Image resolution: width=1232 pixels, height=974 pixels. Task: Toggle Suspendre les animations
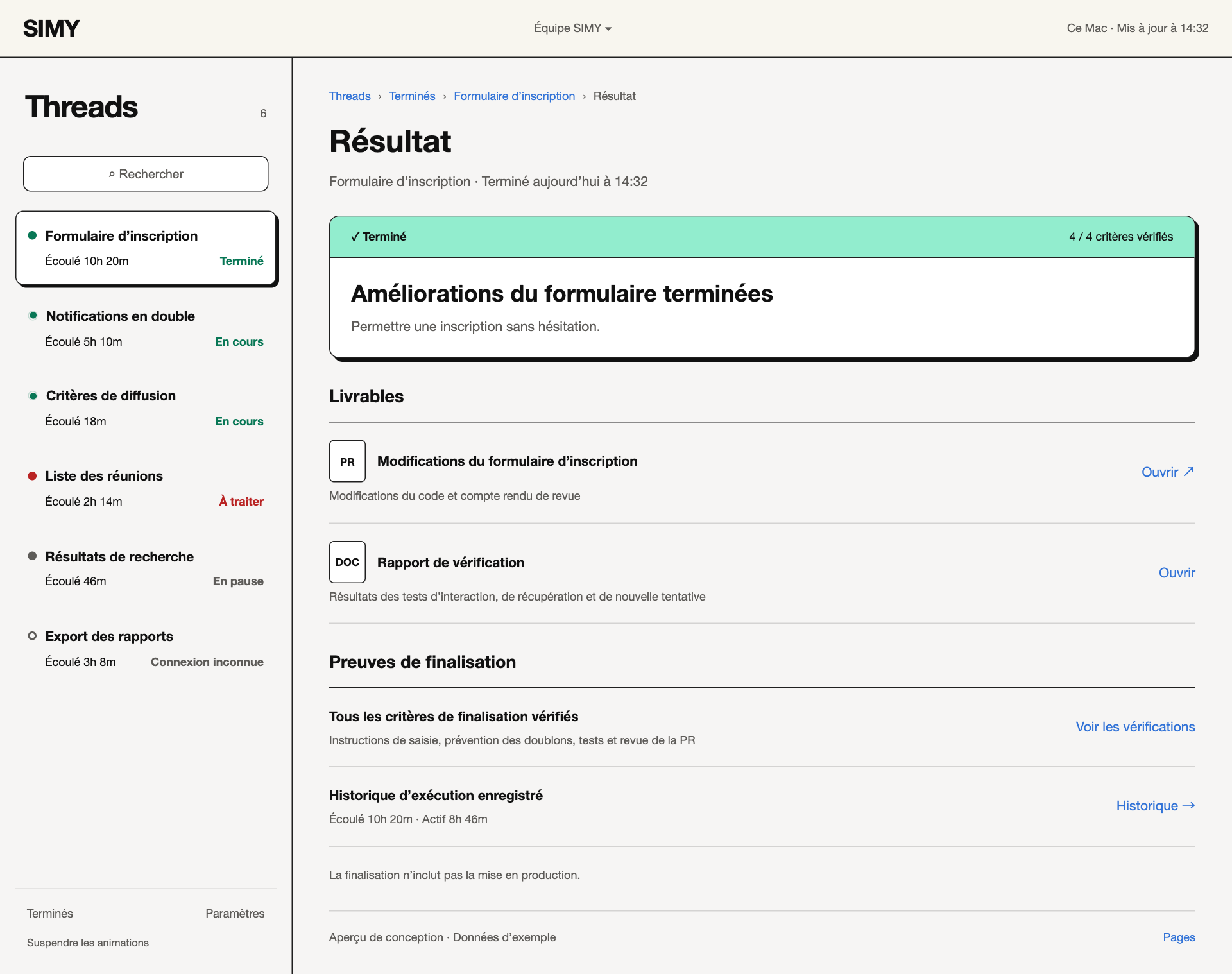point(88,943)
